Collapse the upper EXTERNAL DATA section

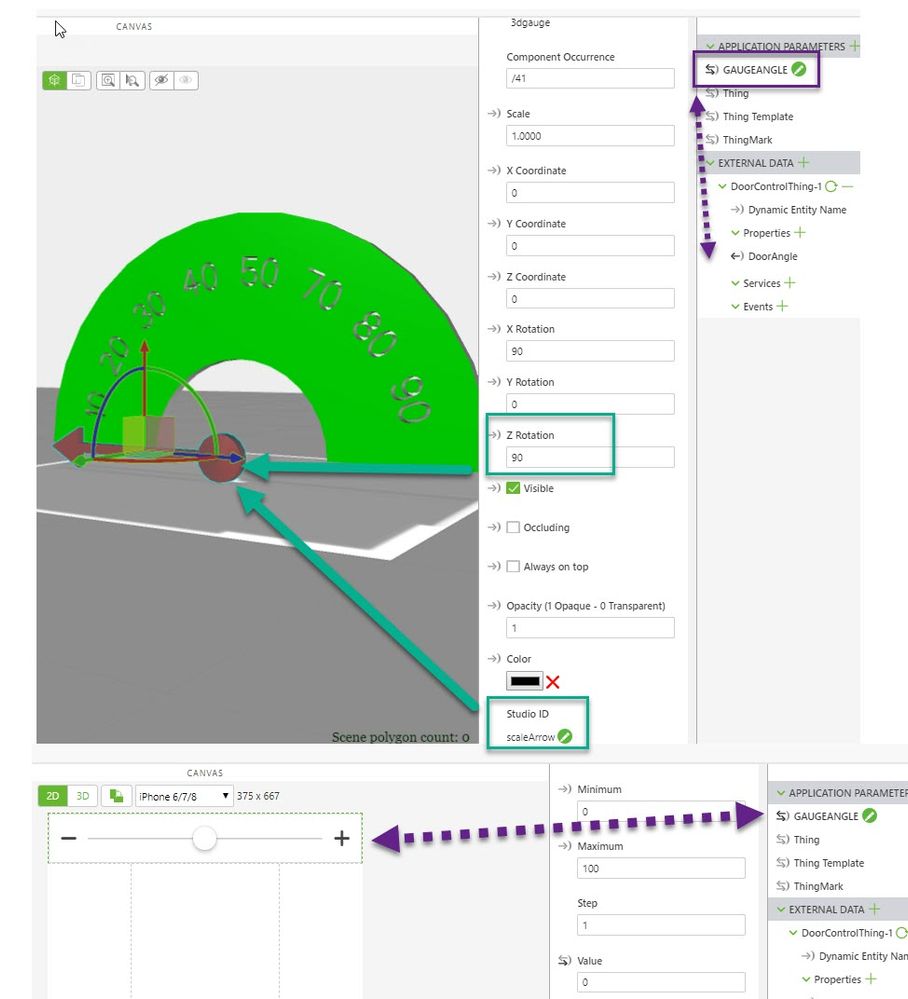click(x=710, y=162)
